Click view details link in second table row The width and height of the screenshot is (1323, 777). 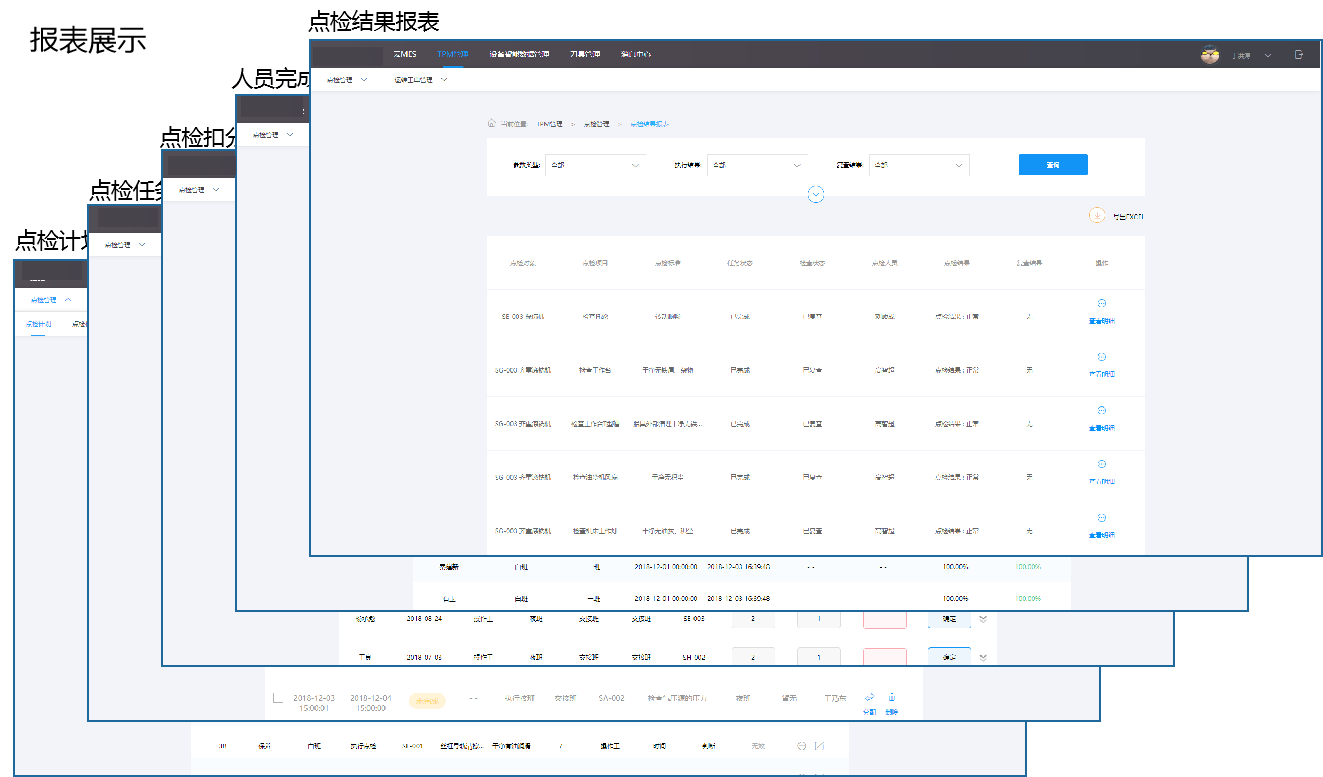click(1101, 373)
